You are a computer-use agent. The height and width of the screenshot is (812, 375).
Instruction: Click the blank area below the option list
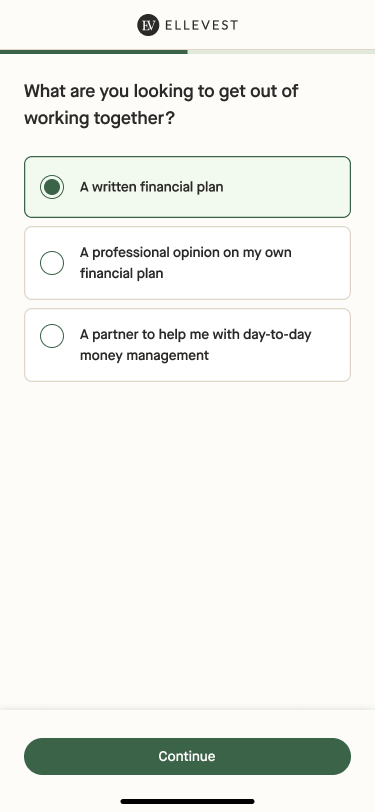pyautogui.click(x=188, y=544)
